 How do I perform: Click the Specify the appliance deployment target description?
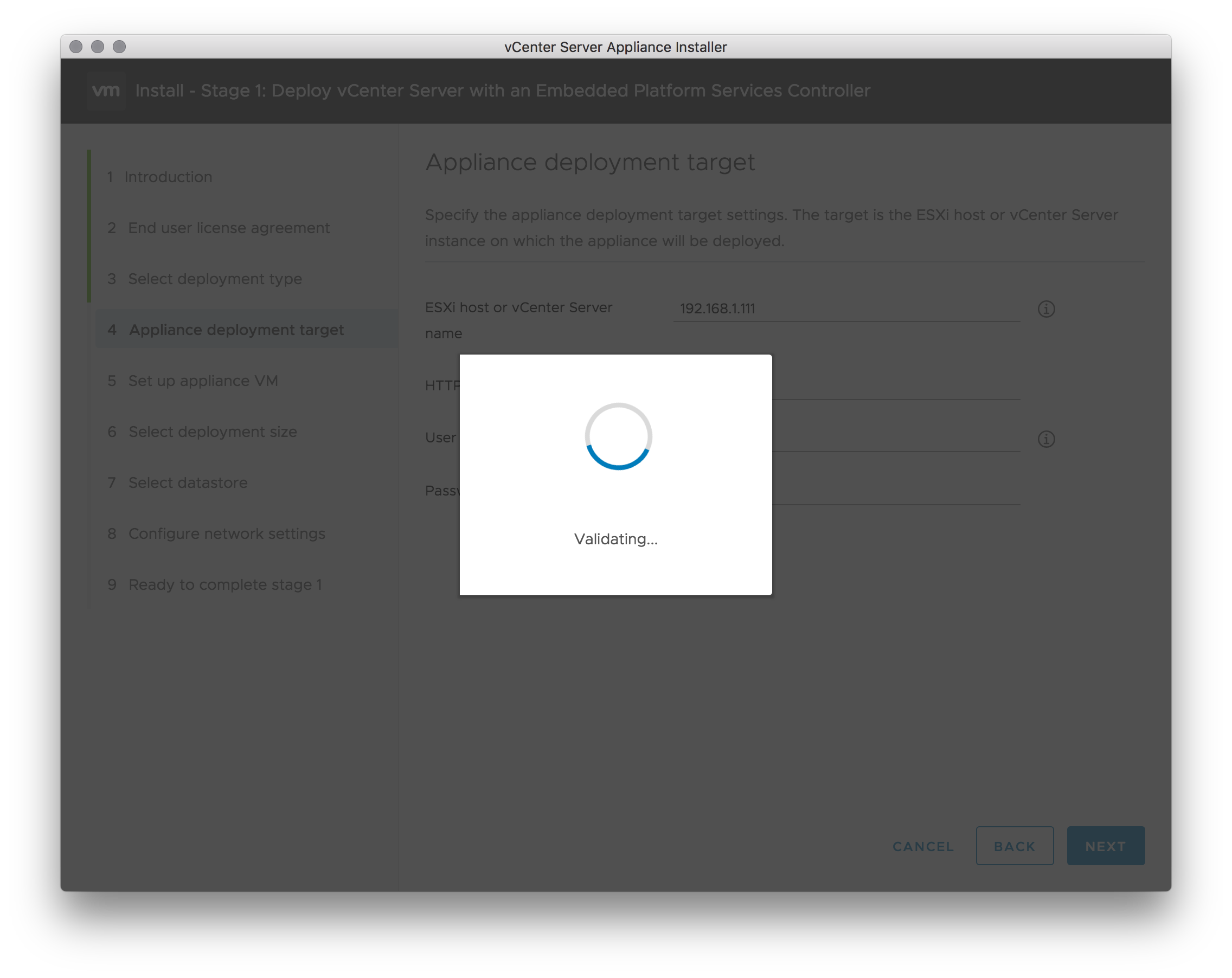coord(771,228)
